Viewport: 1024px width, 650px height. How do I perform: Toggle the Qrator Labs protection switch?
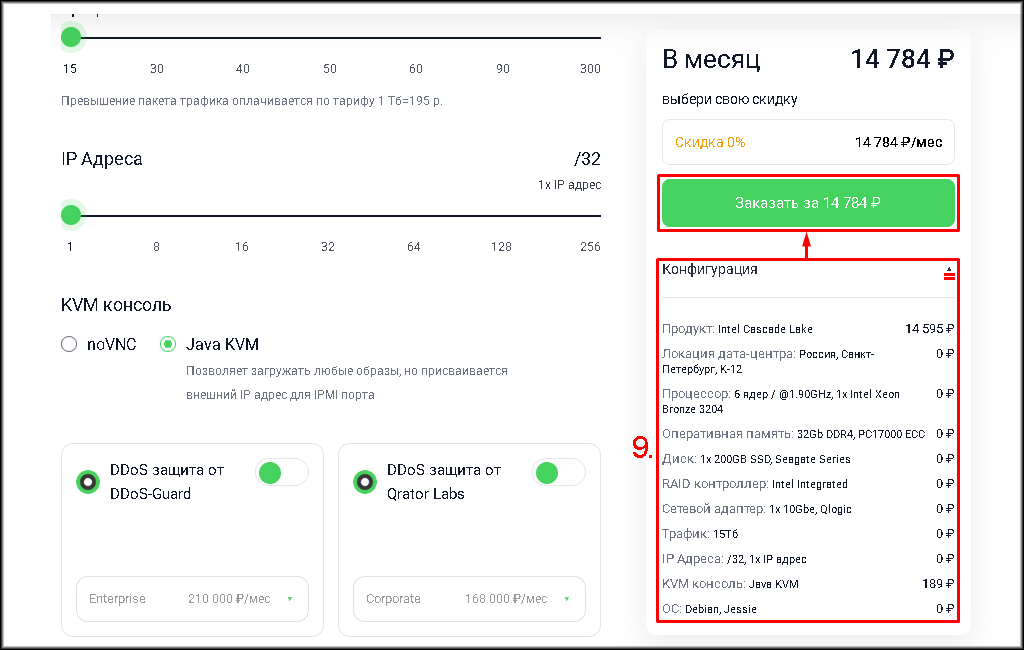click(x=558, y=473)
